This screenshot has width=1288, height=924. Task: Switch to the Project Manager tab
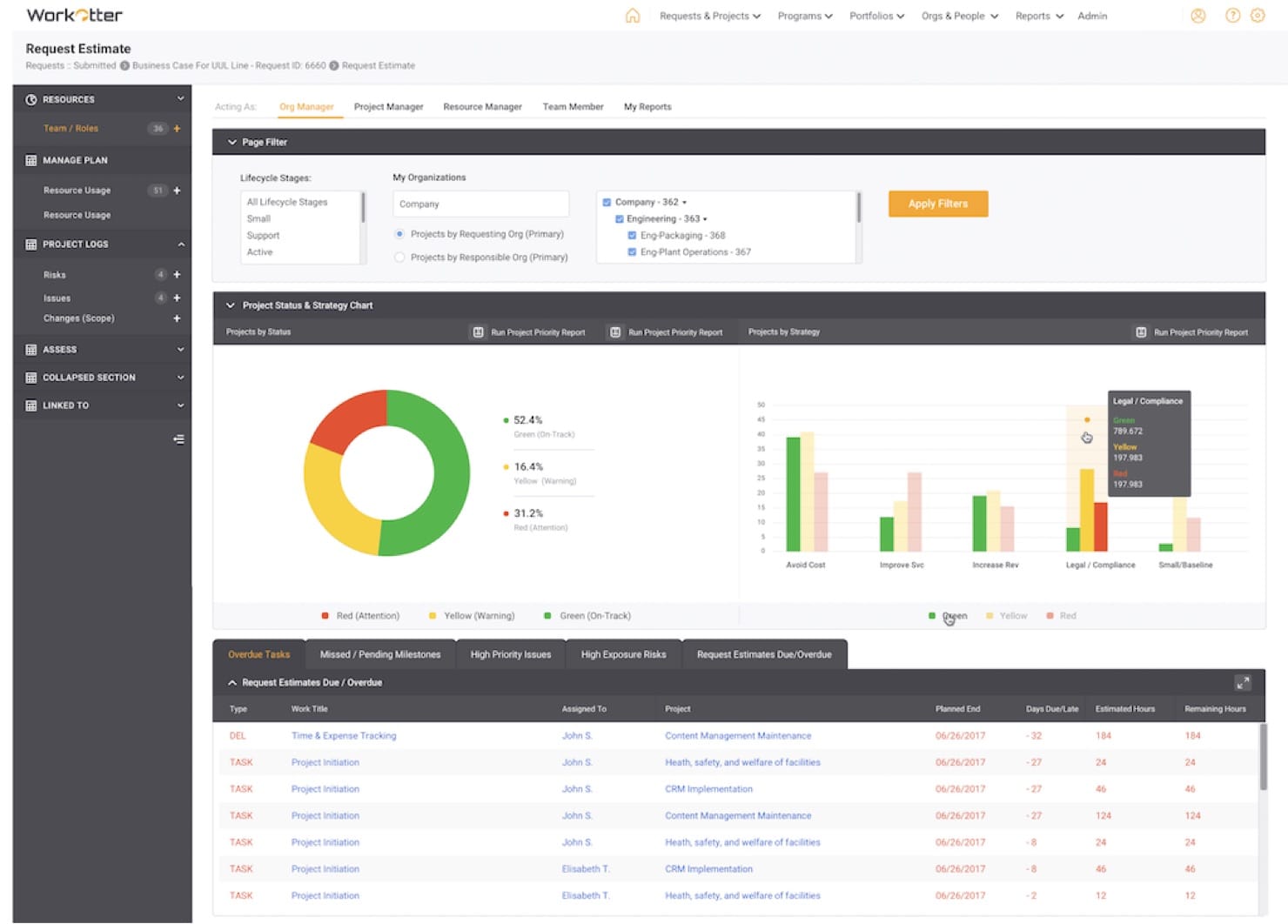click(388, 107)
